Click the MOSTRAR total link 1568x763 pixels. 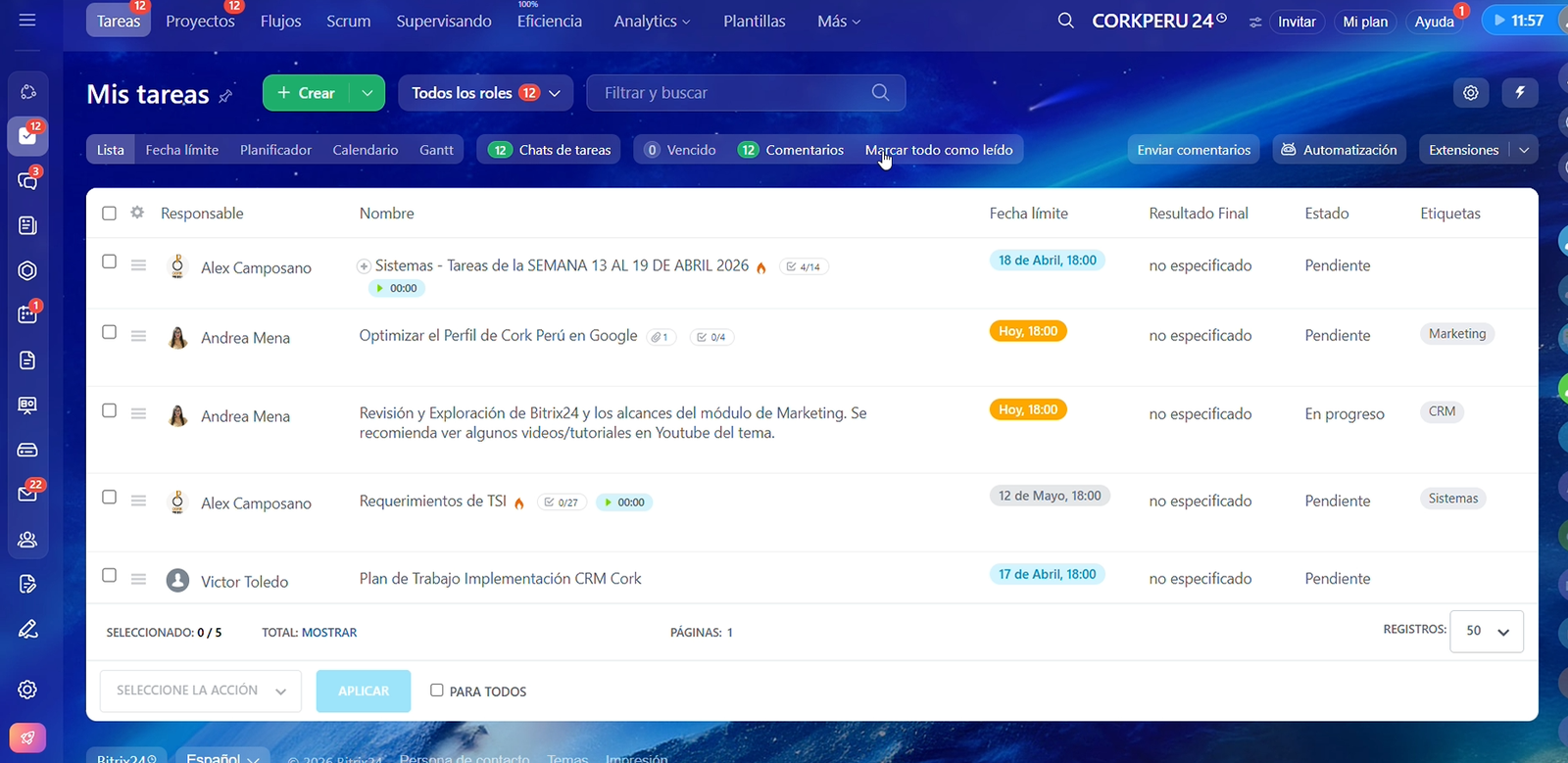coord(329,633)
